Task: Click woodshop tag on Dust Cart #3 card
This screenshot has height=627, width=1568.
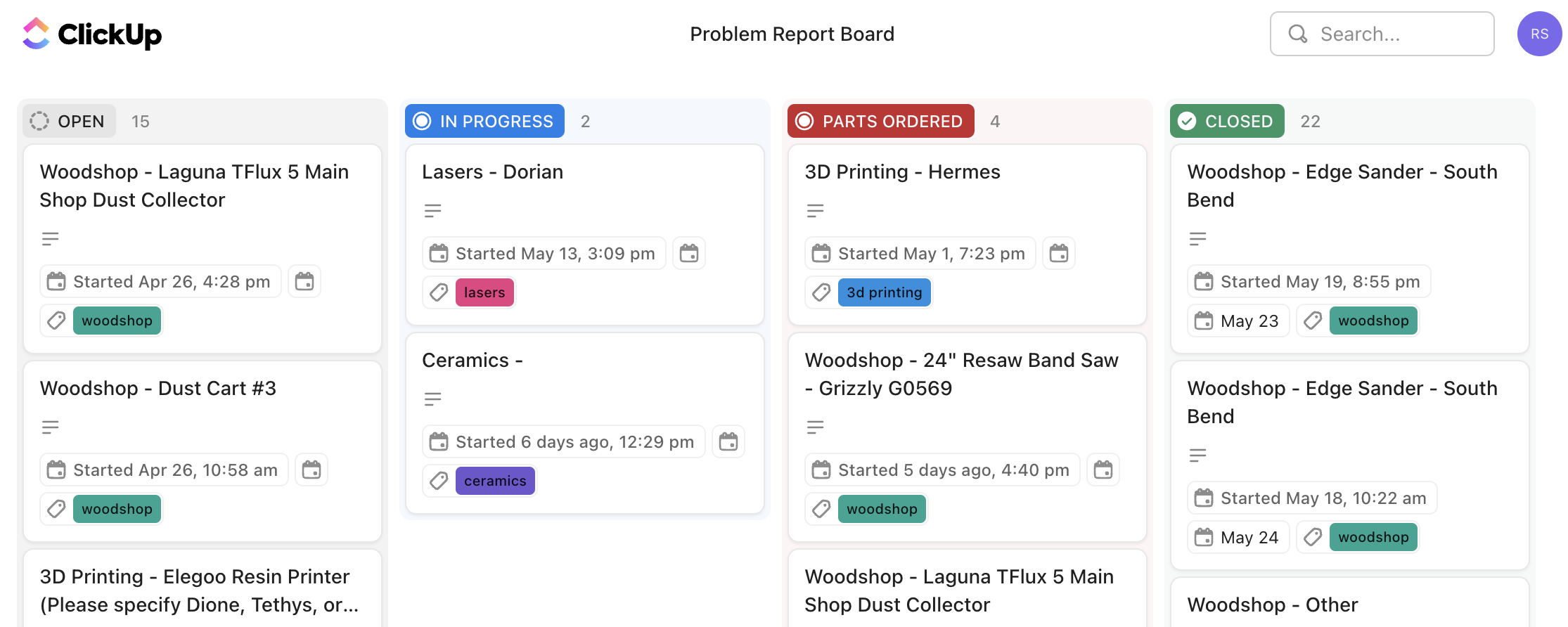Action: coord(117,509)
